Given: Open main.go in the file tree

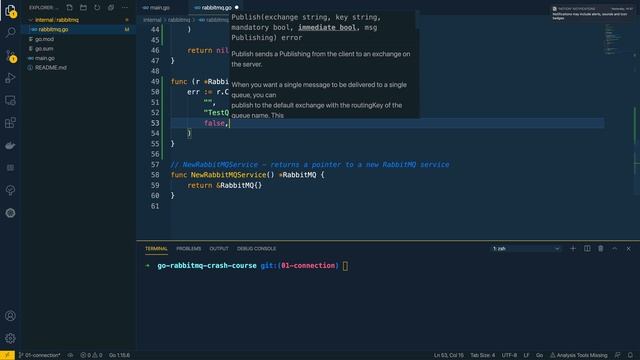Looking at the screenshot, I should click(44, 58).
